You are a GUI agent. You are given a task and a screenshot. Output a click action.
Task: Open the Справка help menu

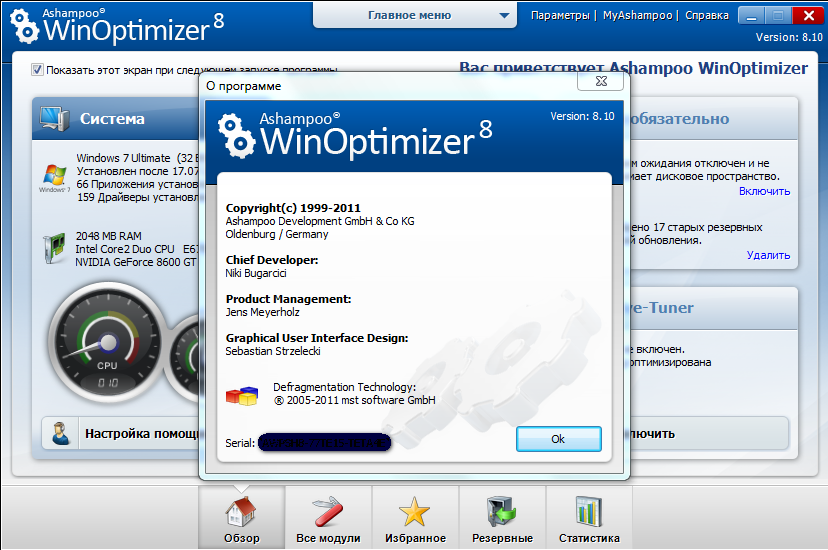pos(707,16)
